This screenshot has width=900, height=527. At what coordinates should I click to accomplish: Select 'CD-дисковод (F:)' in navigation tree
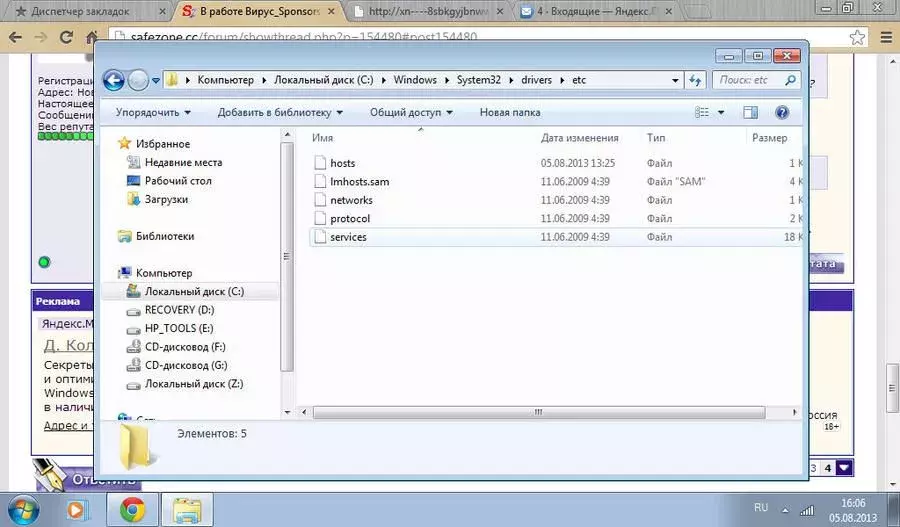tap(185, 347)
